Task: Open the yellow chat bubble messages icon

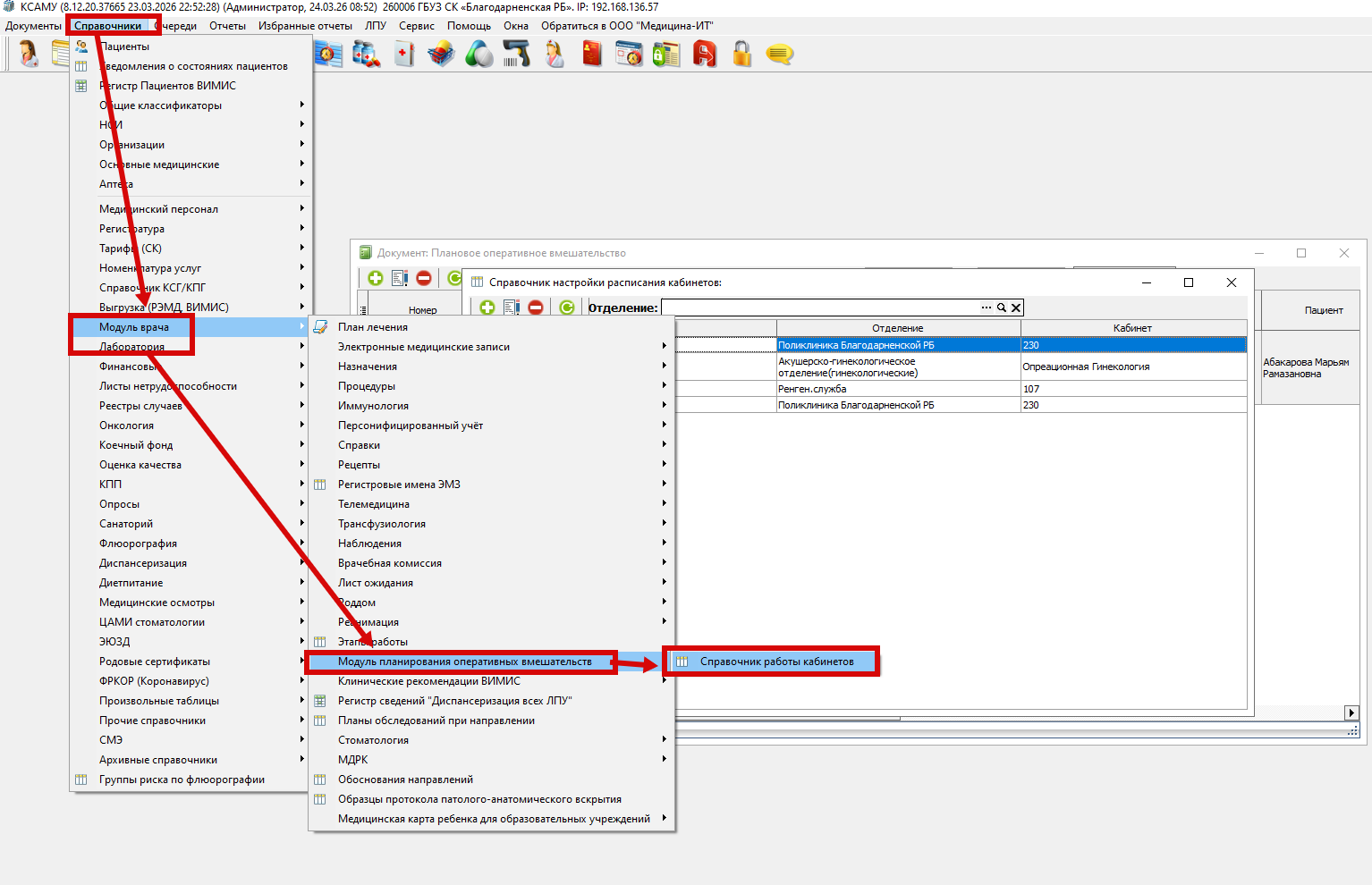Action: point(779,55)
